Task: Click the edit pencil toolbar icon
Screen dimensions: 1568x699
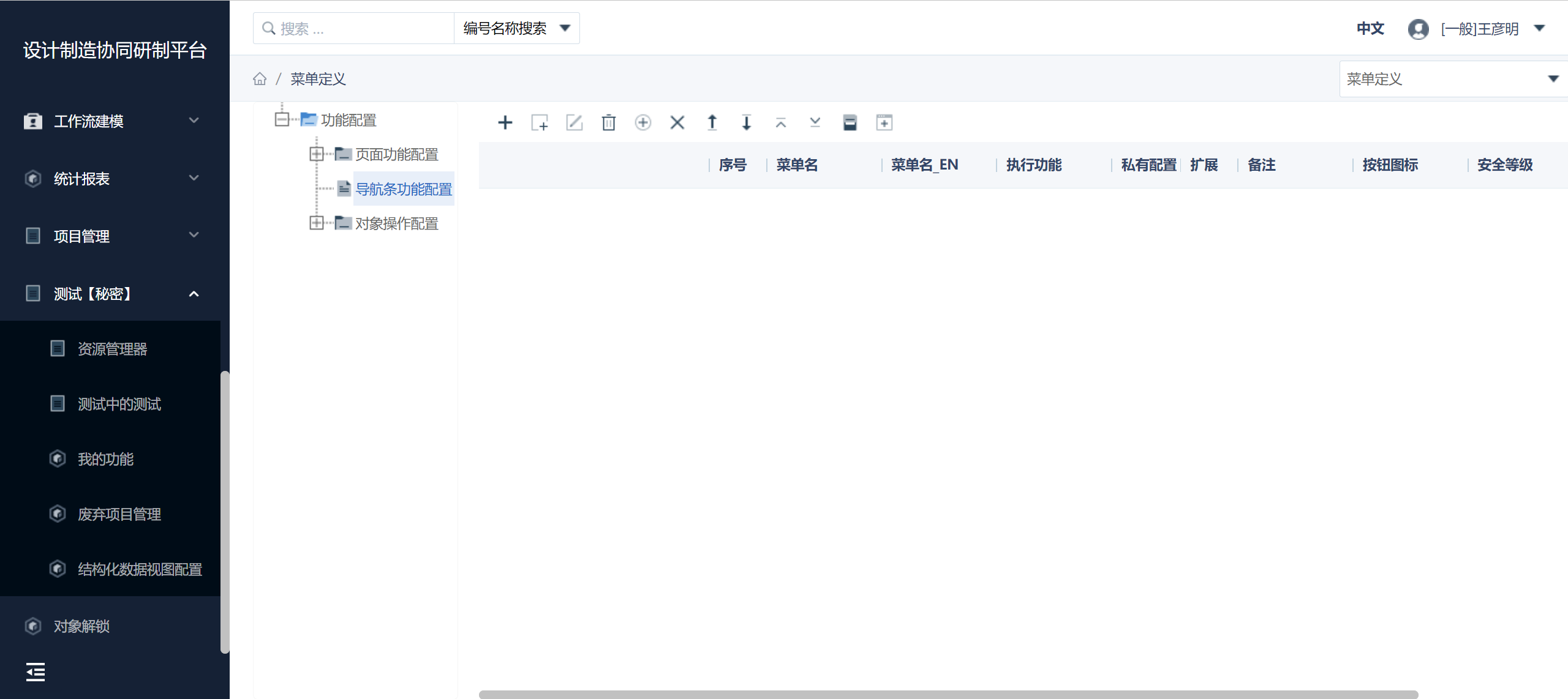Action: [574, 122]
